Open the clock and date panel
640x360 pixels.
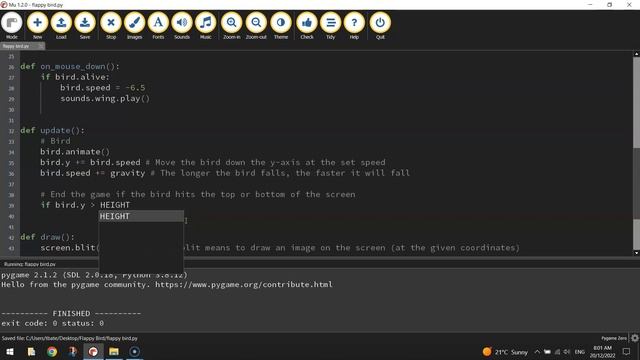pos(602,352)
